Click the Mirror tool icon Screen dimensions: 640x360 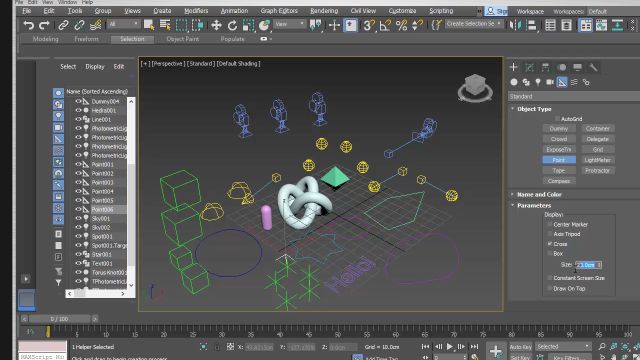515,25
